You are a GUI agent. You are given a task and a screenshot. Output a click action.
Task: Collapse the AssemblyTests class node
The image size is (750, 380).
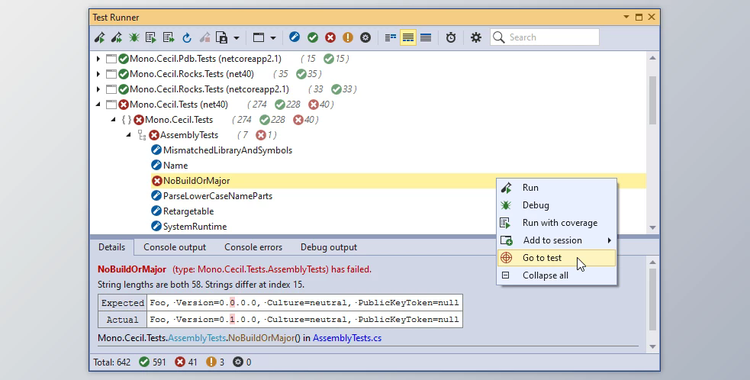pos(129,135)
